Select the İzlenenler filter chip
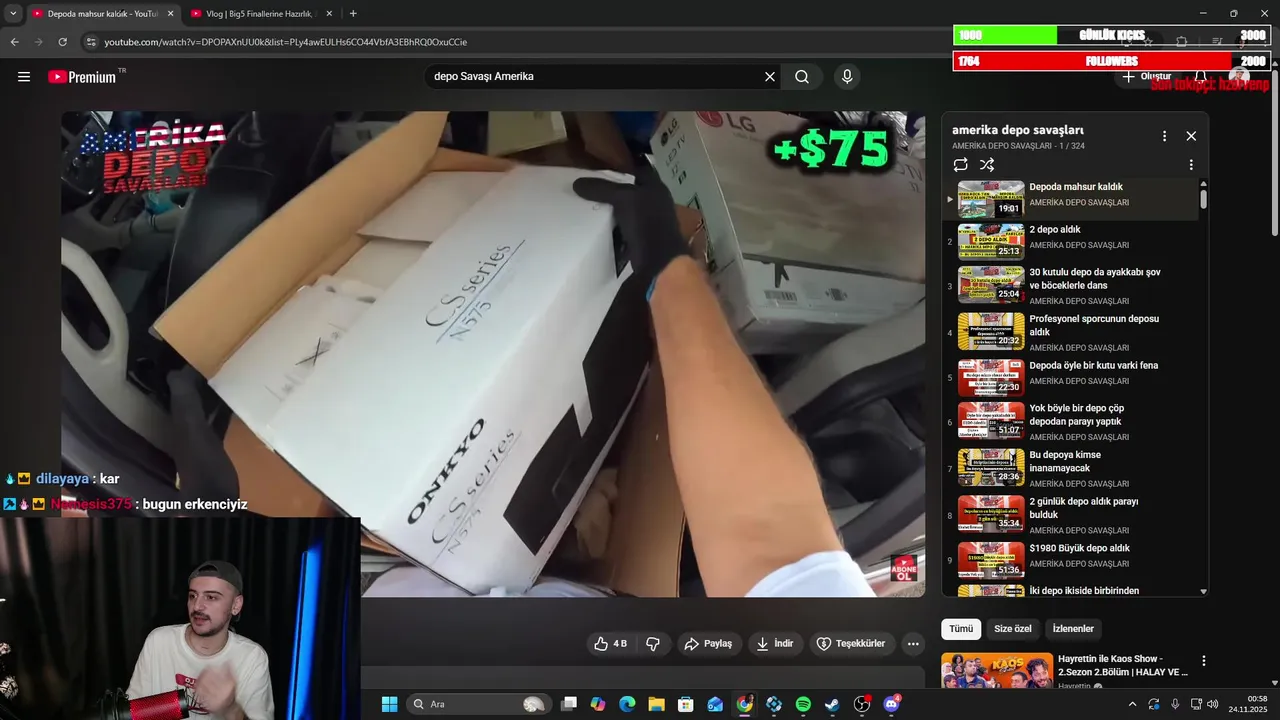This screenshot has width=1280, height=720. click(x=1073, y=629)
